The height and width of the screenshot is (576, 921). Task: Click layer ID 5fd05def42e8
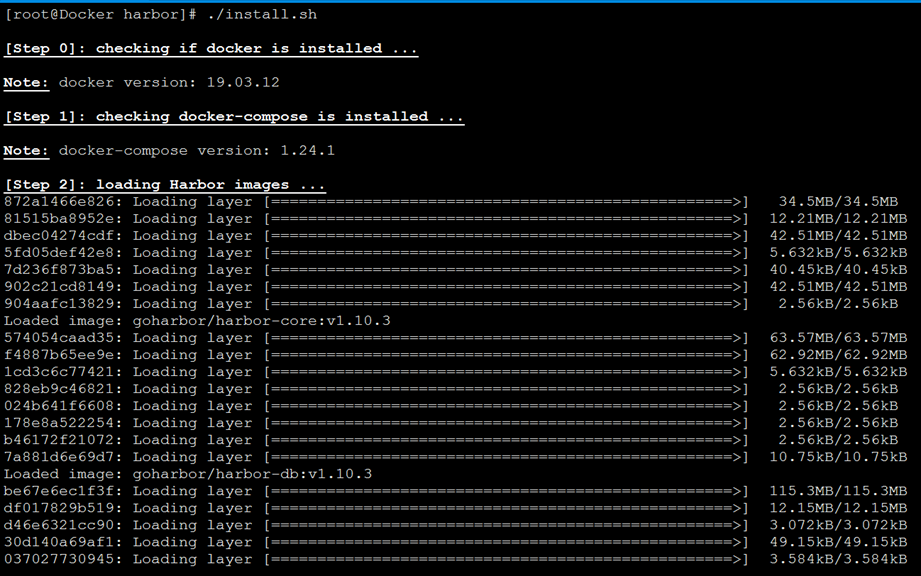tap(59, 253)
